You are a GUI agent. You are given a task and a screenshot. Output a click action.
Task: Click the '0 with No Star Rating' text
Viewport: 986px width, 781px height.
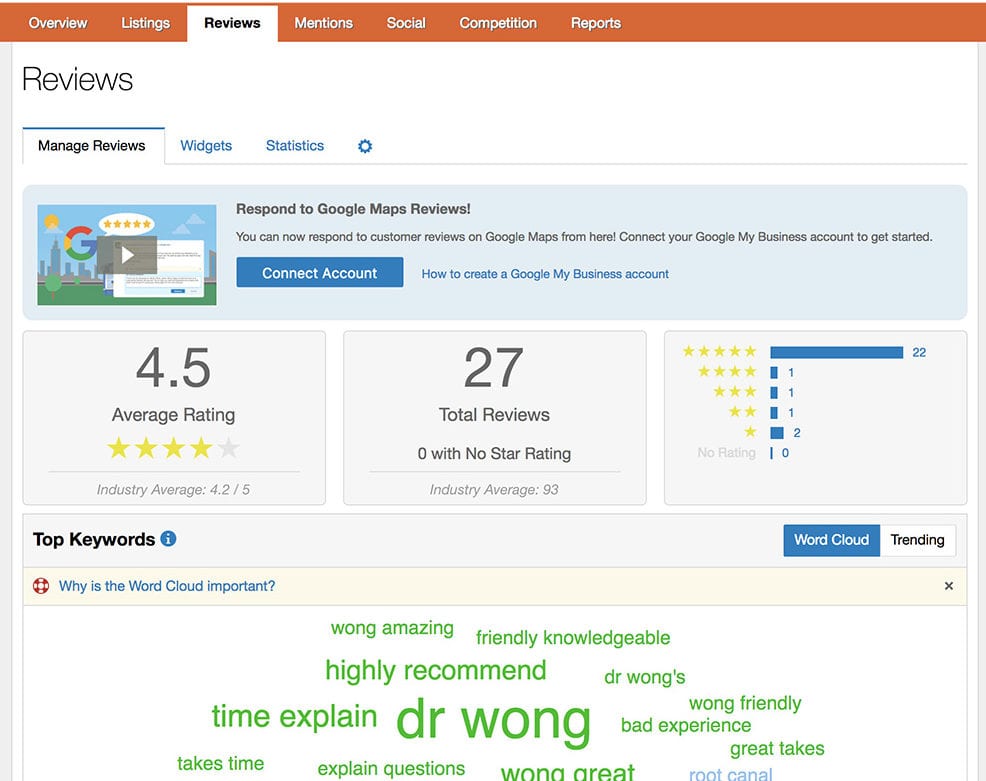(494, 453)
